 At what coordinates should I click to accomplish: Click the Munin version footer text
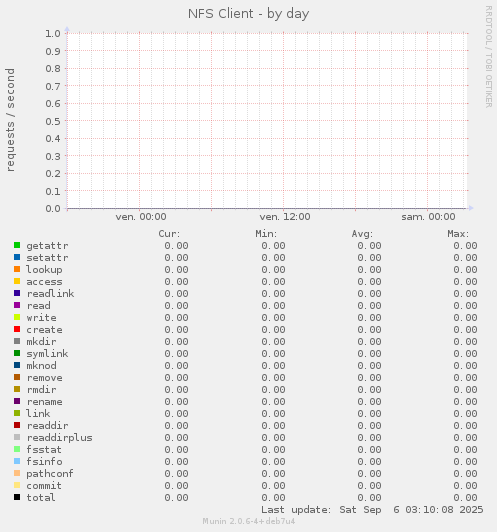249,521
